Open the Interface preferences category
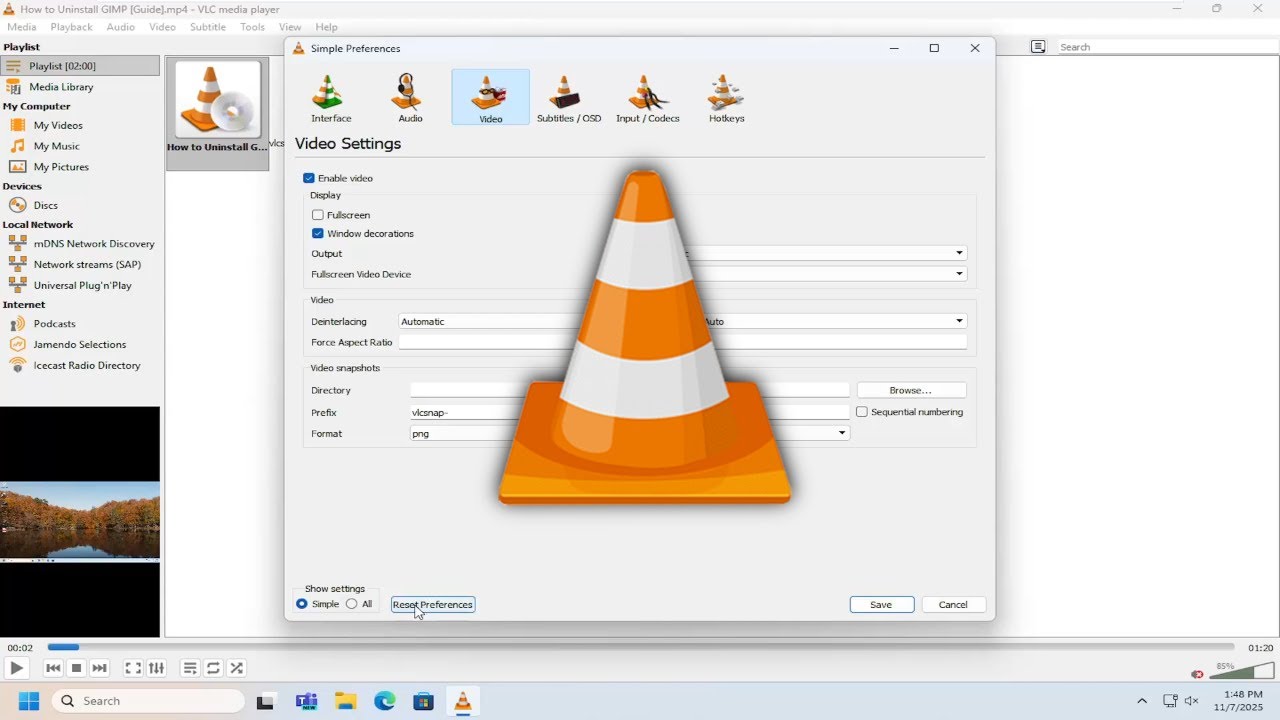Viewport: 1280px width, 720px height. coord(331,97)
